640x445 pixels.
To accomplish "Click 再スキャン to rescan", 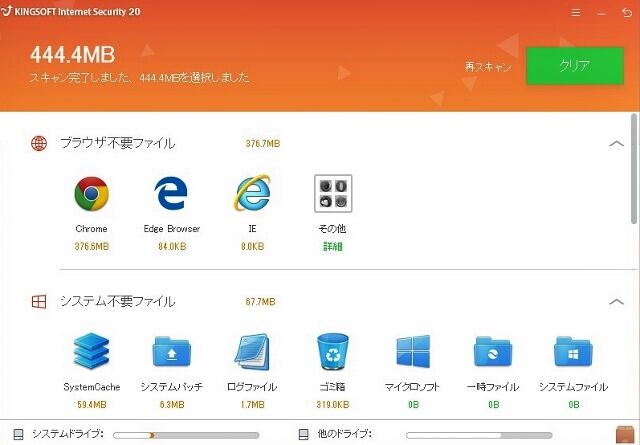I will (x=488, y=67).
